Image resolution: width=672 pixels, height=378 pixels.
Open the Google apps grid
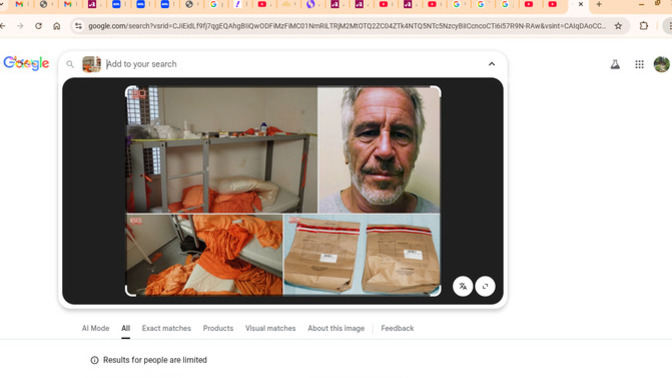coord(639,64)
